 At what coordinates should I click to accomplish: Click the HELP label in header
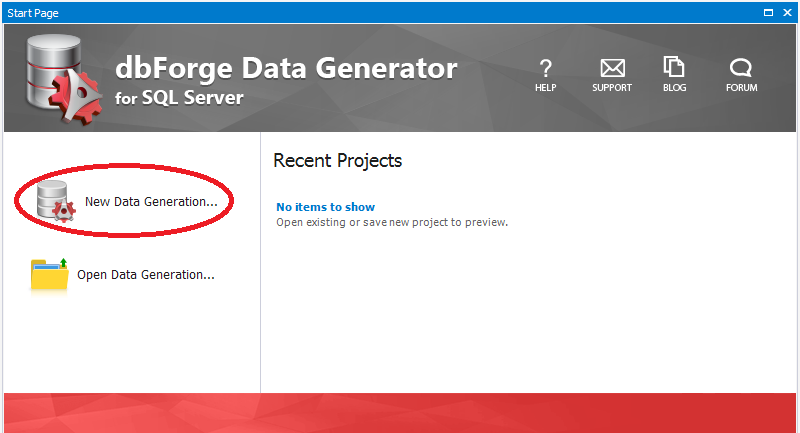pos(545,88)
